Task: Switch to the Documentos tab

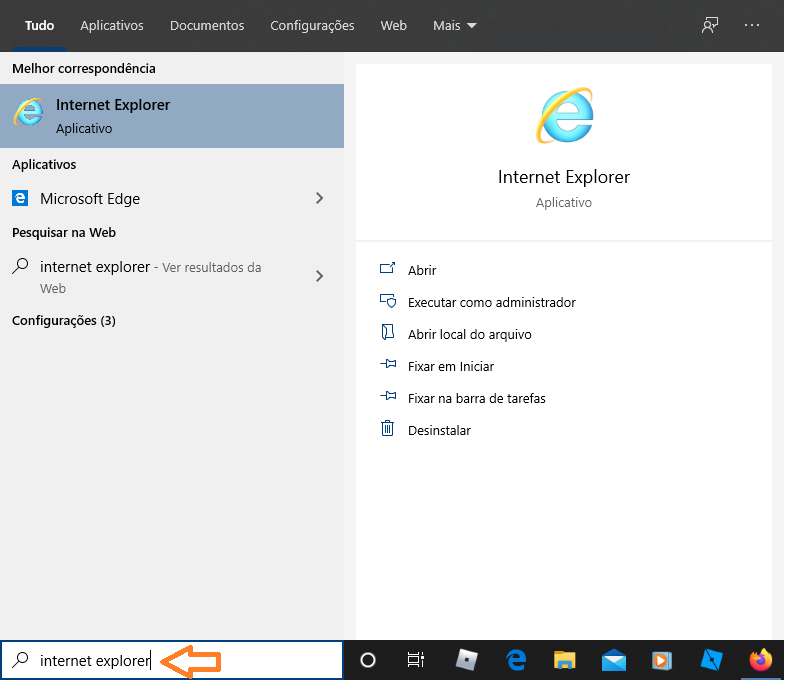Action: [207, 25]
